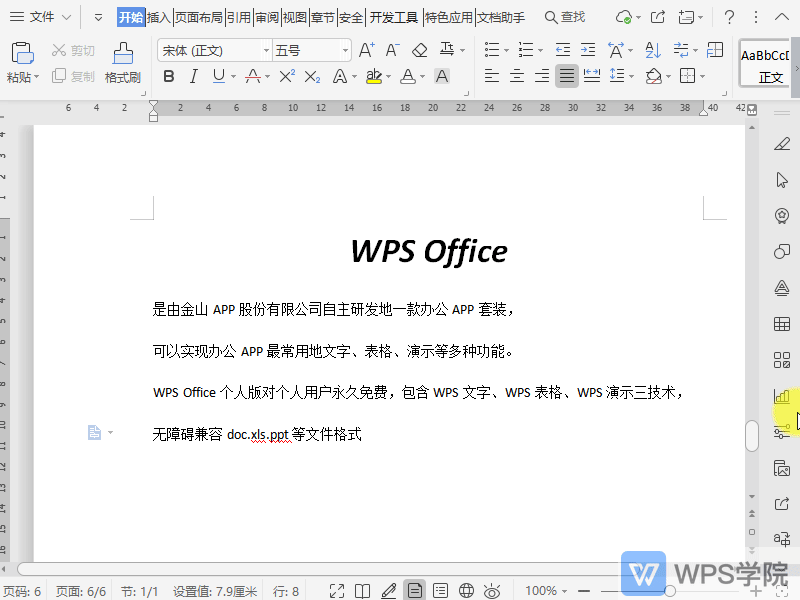Open the translate icon in sidebar
Viewport: 800px width, 600px height.
pyautogui.click(x=782, y=539)
